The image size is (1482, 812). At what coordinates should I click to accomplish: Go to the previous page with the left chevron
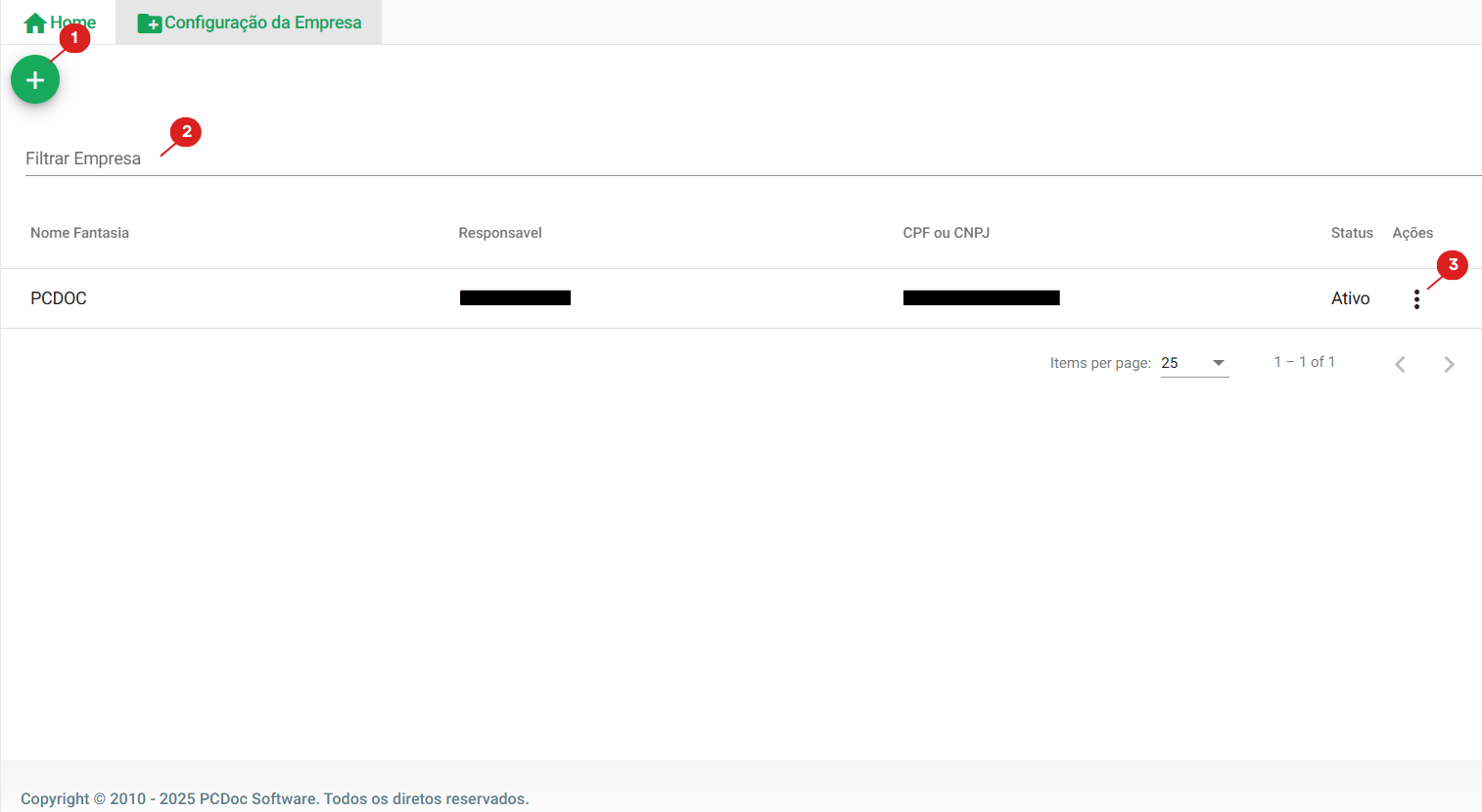pyautogui.click(x=1400, y=364)
